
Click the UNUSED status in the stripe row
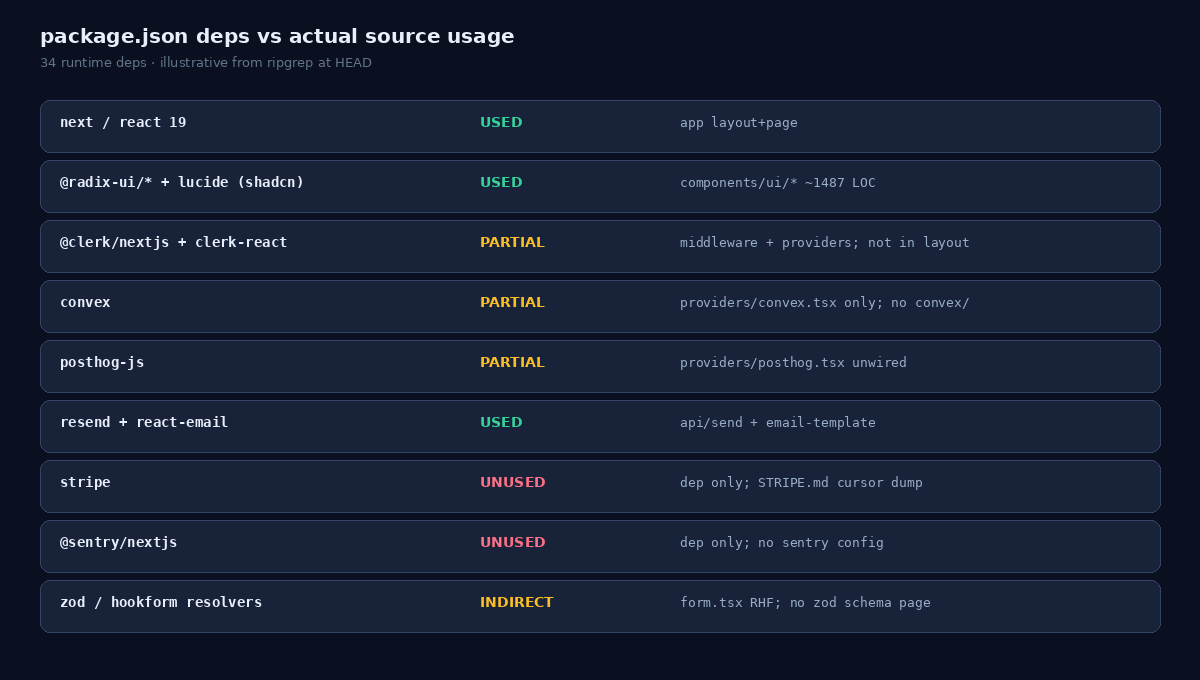(x=513, y=483)
